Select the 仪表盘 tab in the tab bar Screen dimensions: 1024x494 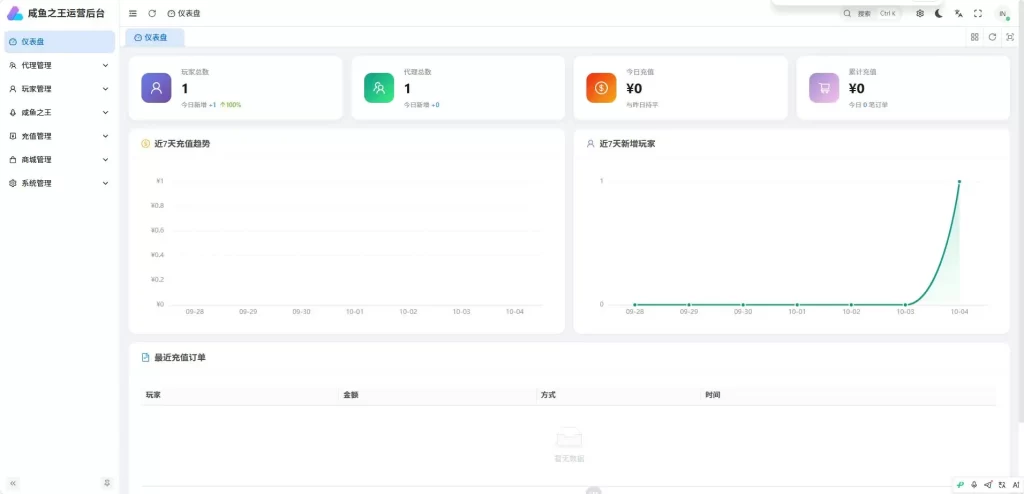click(x=155, y=38)
